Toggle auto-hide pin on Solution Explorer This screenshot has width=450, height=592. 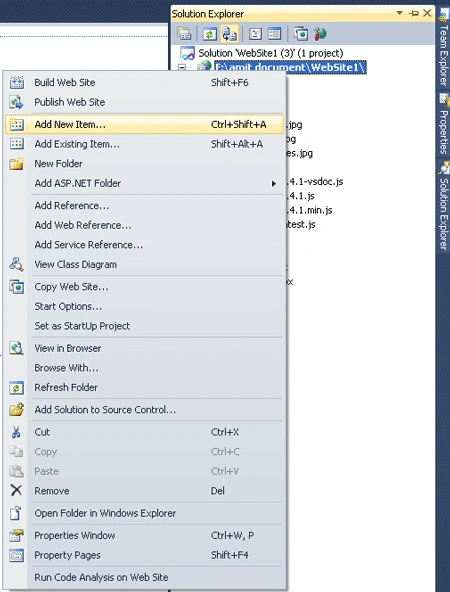(414, 14)
